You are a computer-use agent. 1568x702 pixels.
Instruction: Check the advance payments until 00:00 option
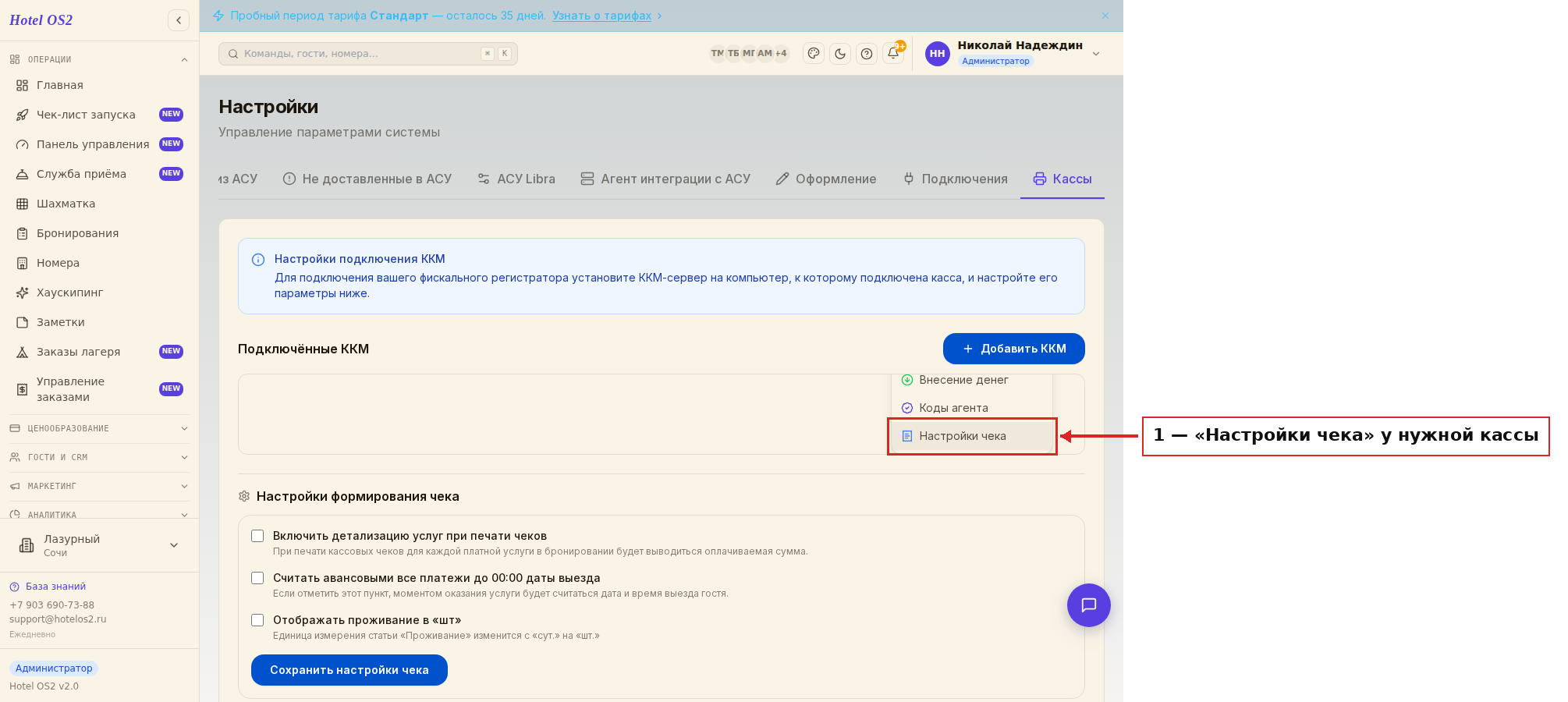point(257,578)
